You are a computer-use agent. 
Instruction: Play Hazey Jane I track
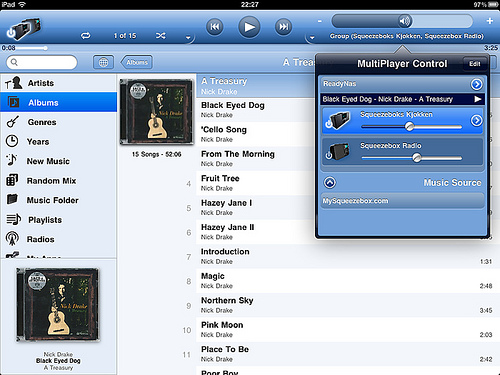point(255,207)
